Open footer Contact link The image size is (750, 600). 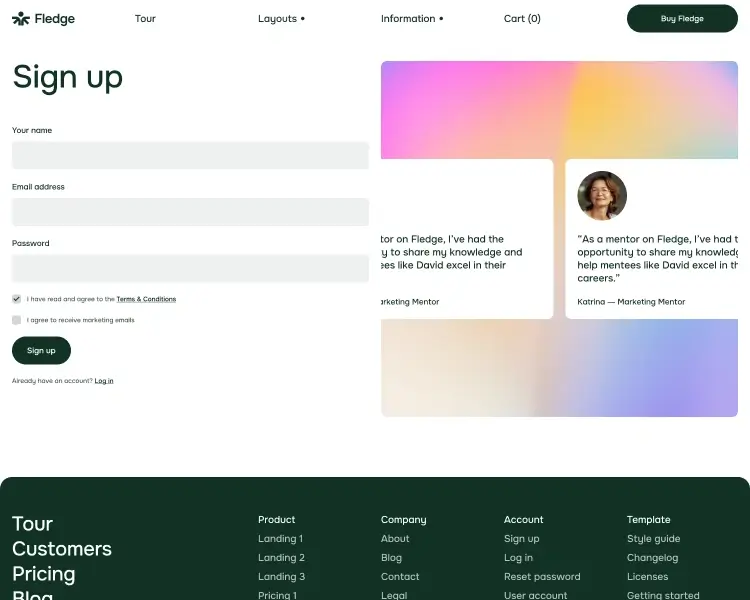coord(400,577)
